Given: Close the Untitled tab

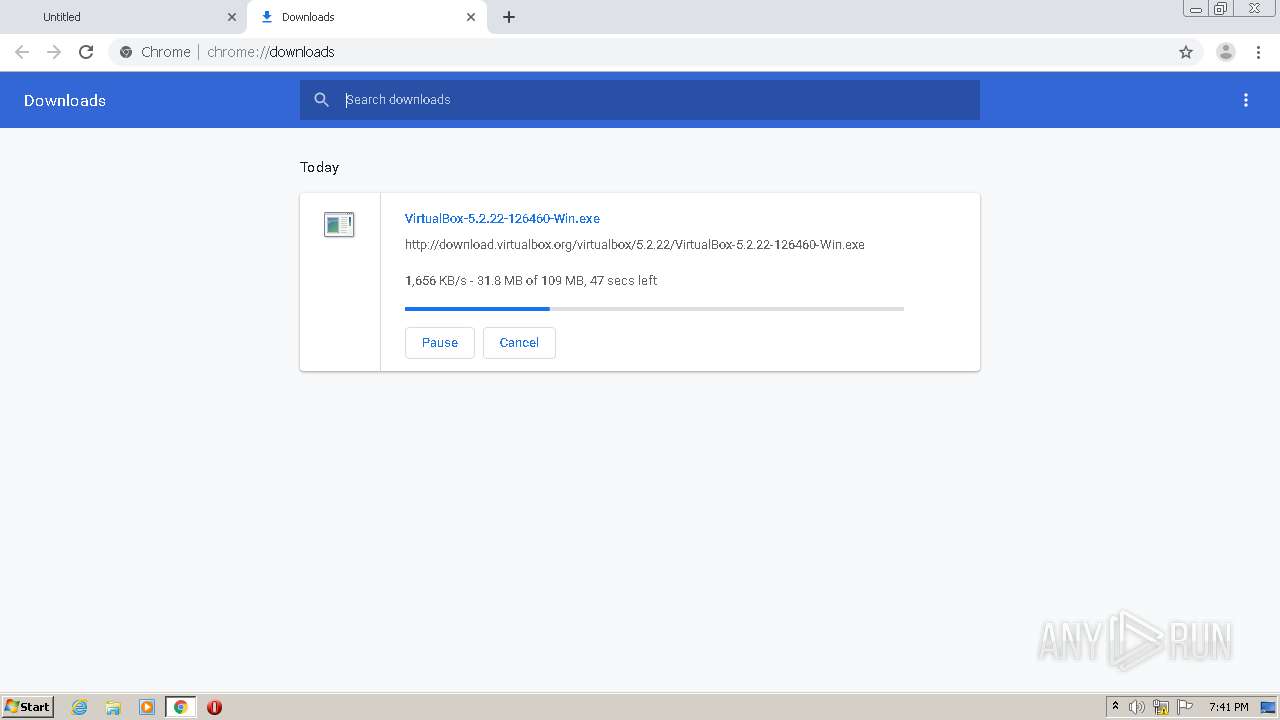Looking at the screenshot, I should 232,17.
